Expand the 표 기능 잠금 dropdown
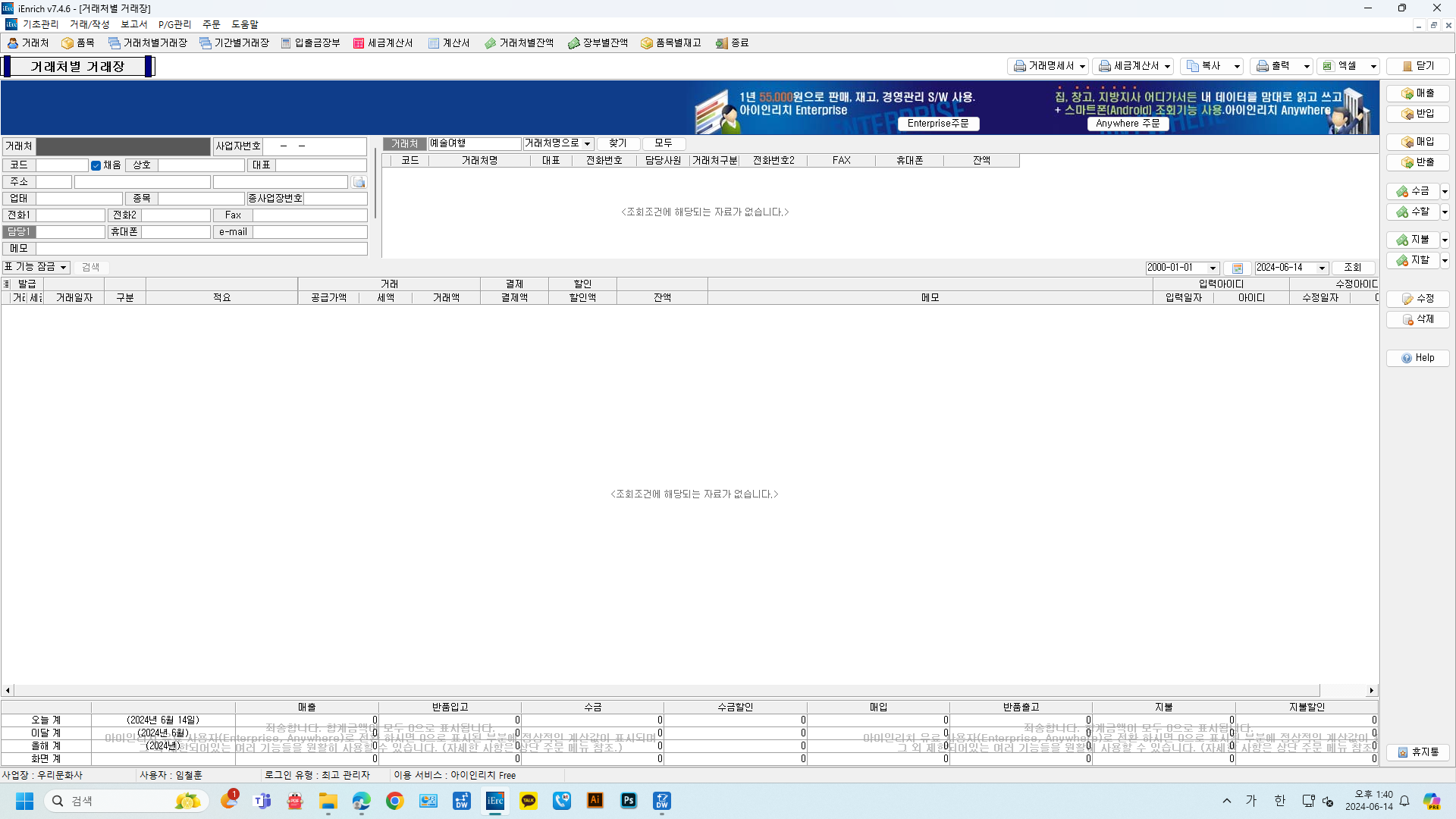This screenshot has height=819, width=1456. pos(64,268)
